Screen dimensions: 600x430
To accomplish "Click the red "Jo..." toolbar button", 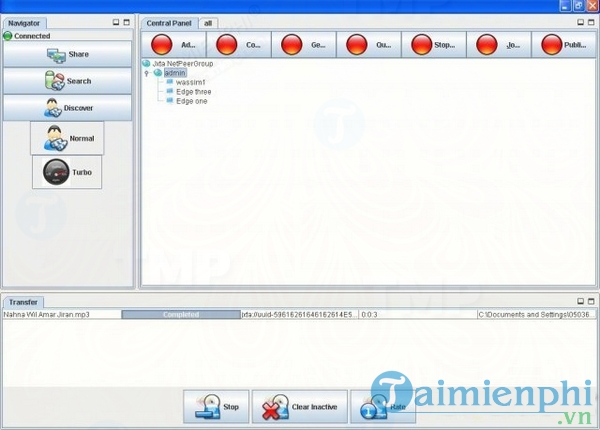I will 498,45.
